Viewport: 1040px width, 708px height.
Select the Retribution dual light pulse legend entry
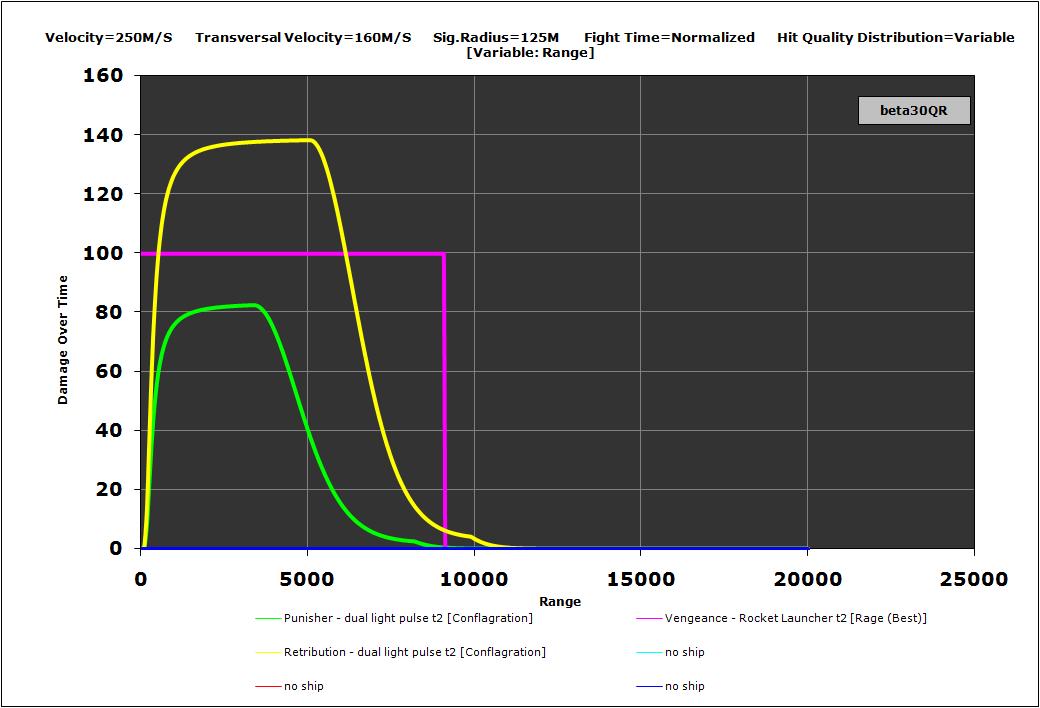pos(401,652)
